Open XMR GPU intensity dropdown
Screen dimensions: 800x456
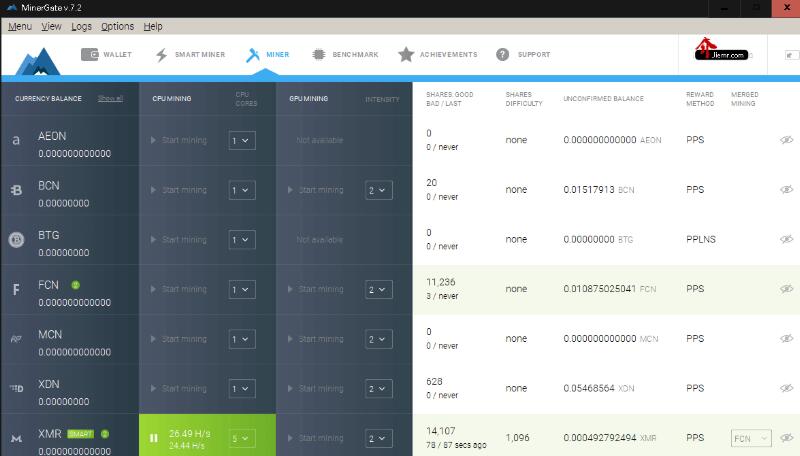point(379,439)
